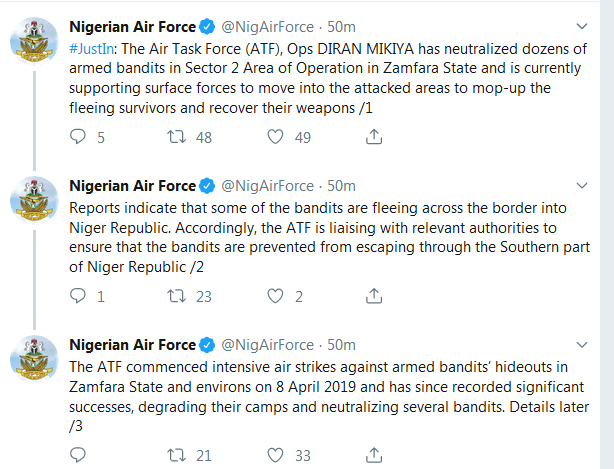Like the tweet with 33 likes
614x469 pixels.
click(275, 455)
